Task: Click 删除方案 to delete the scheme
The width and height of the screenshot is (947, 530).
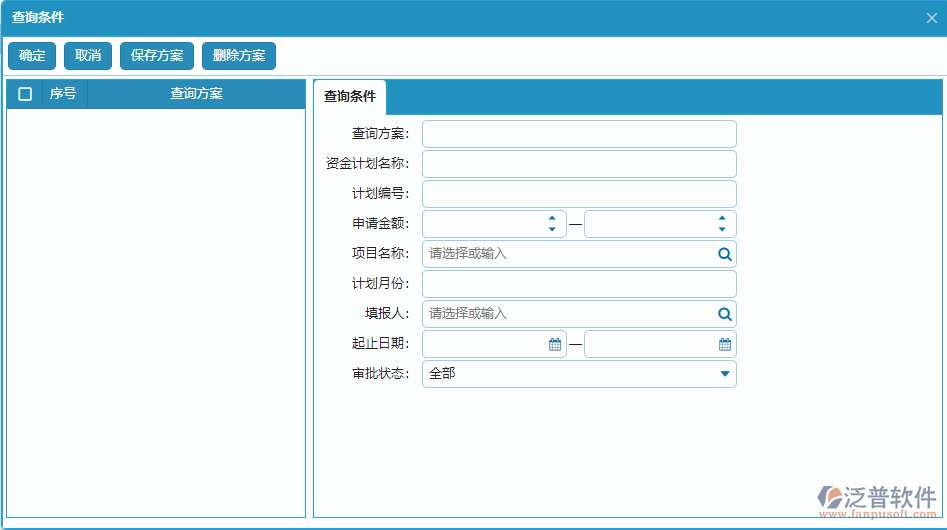Action: click(x=239, y=56)
